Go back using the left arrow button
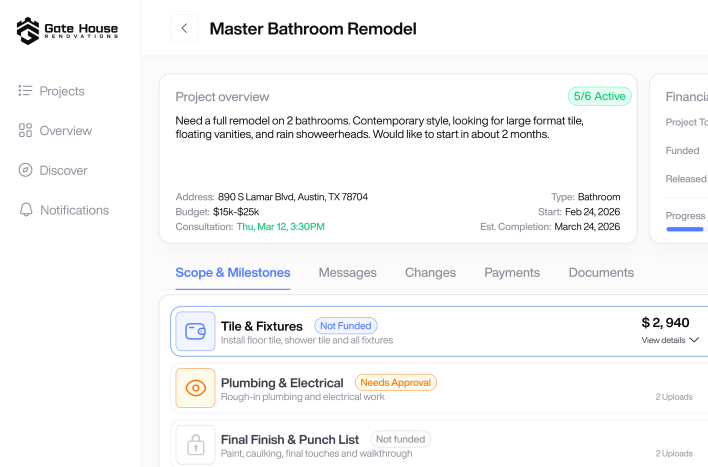Screen dimensions: 708x467 [184, 28]
